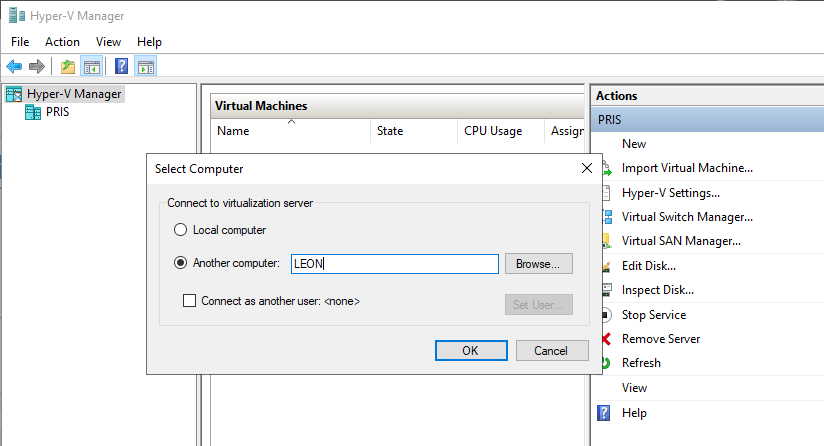Click the Up one level folder icon
824x446 pixels.
coord(68,67)
